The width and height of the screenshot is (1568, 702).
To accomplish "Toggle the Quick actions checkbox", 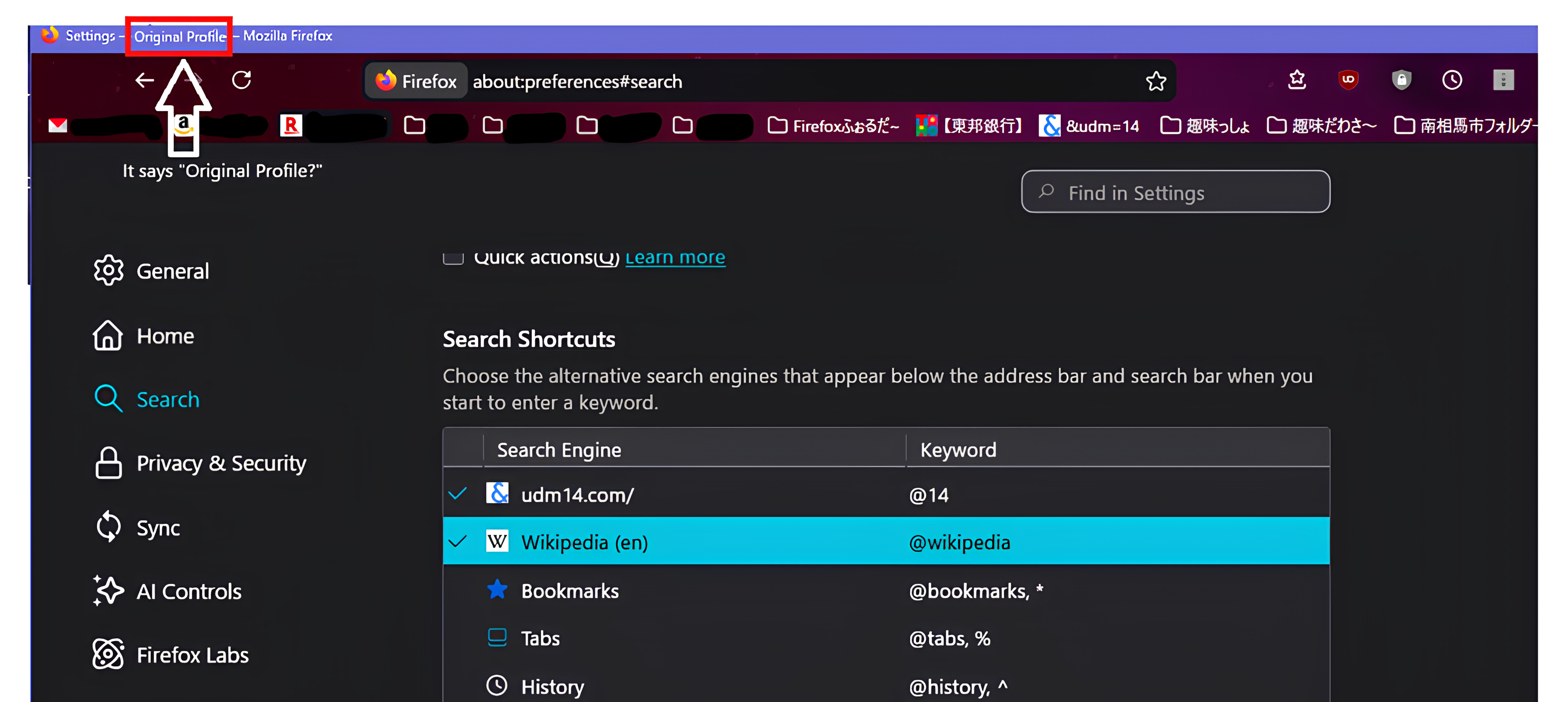I will [x=453, y=258].
